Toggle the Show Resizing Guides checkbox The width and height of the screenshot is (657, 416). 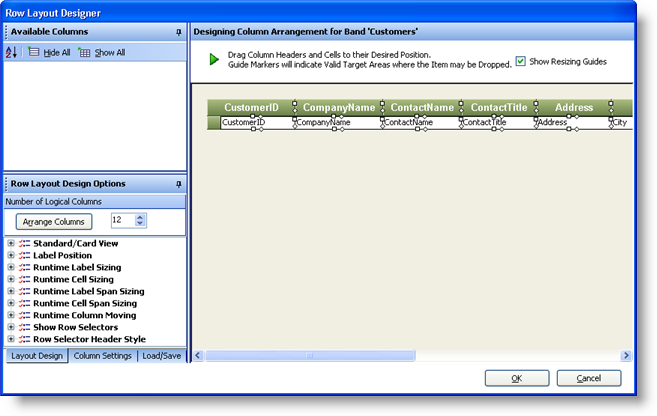(521, 61)
